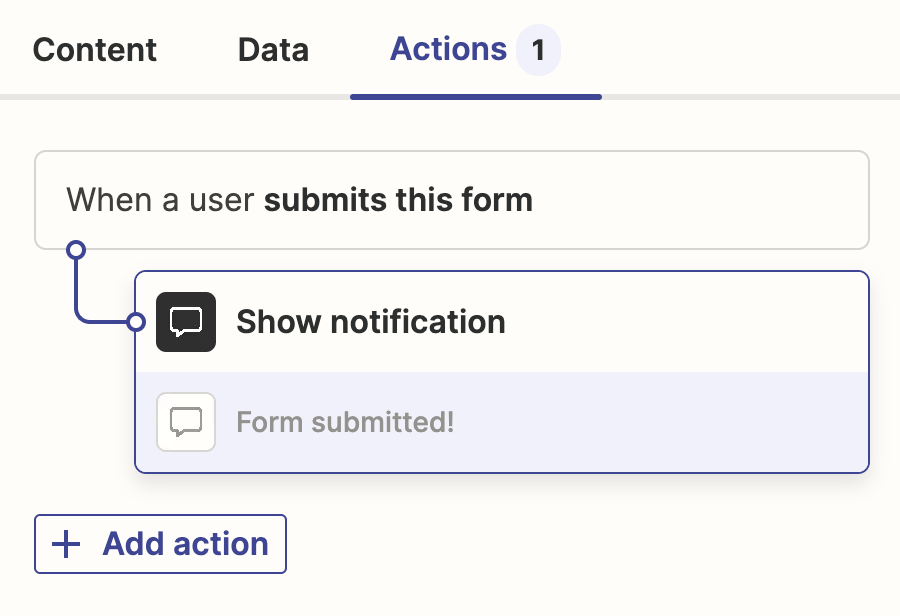Image resolution: width=900 pixels, height=616 pixels.
Task: Click the underline indicator beneath Actions
Action: tap(475, 96)
